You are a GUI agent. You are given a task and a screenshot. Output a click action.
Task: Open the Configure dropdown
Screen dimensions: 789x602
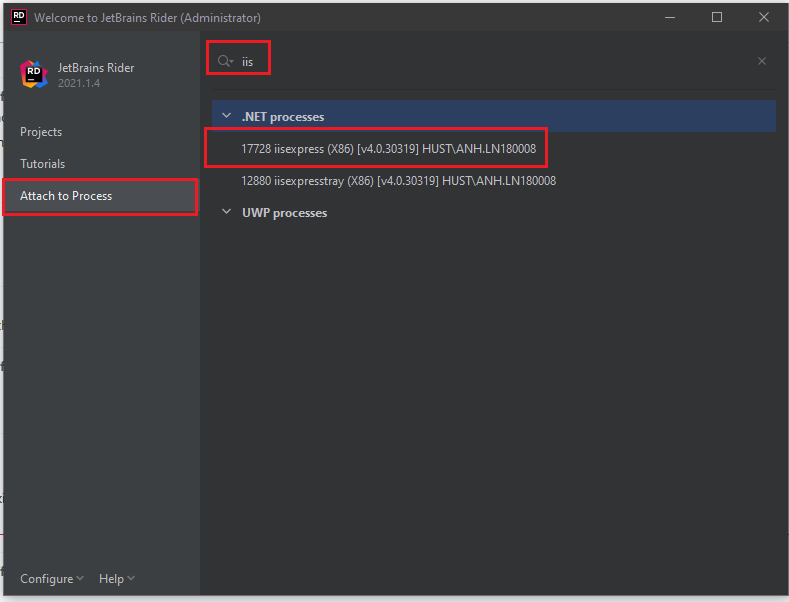coord(51,579)
